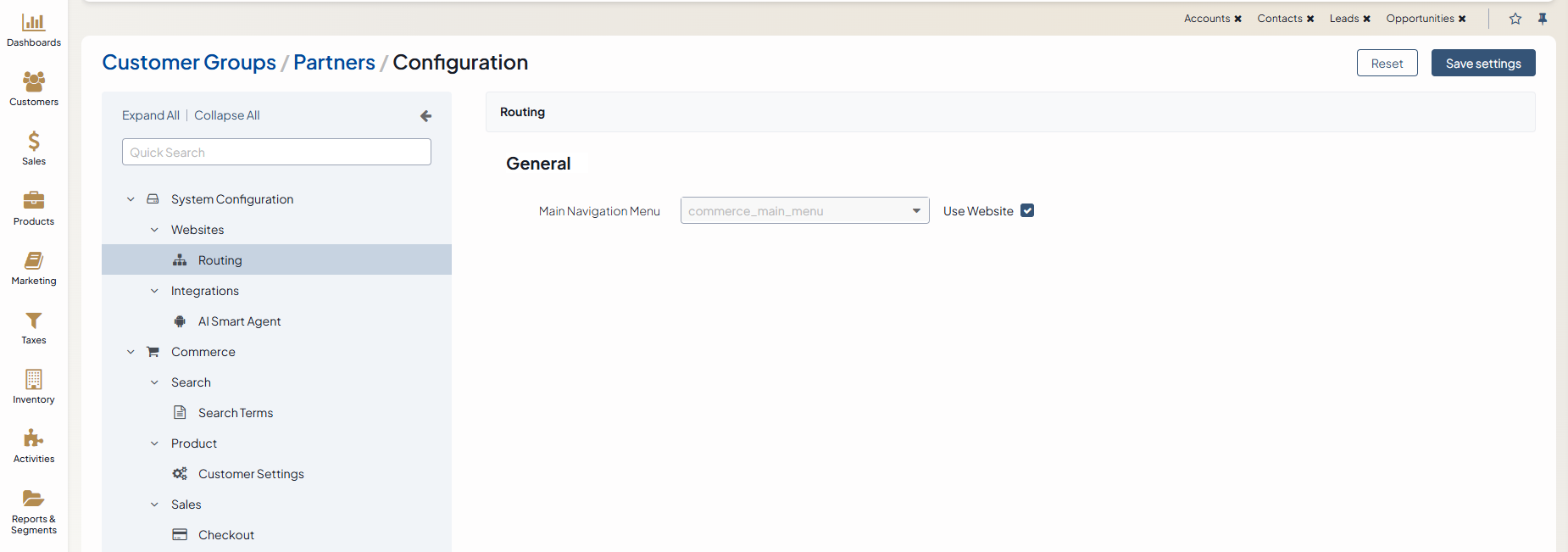The width and height of the screenshot is (1568, 552).
Task: Select AI Smart Agent in tree
Action: (x=239, y=321)
